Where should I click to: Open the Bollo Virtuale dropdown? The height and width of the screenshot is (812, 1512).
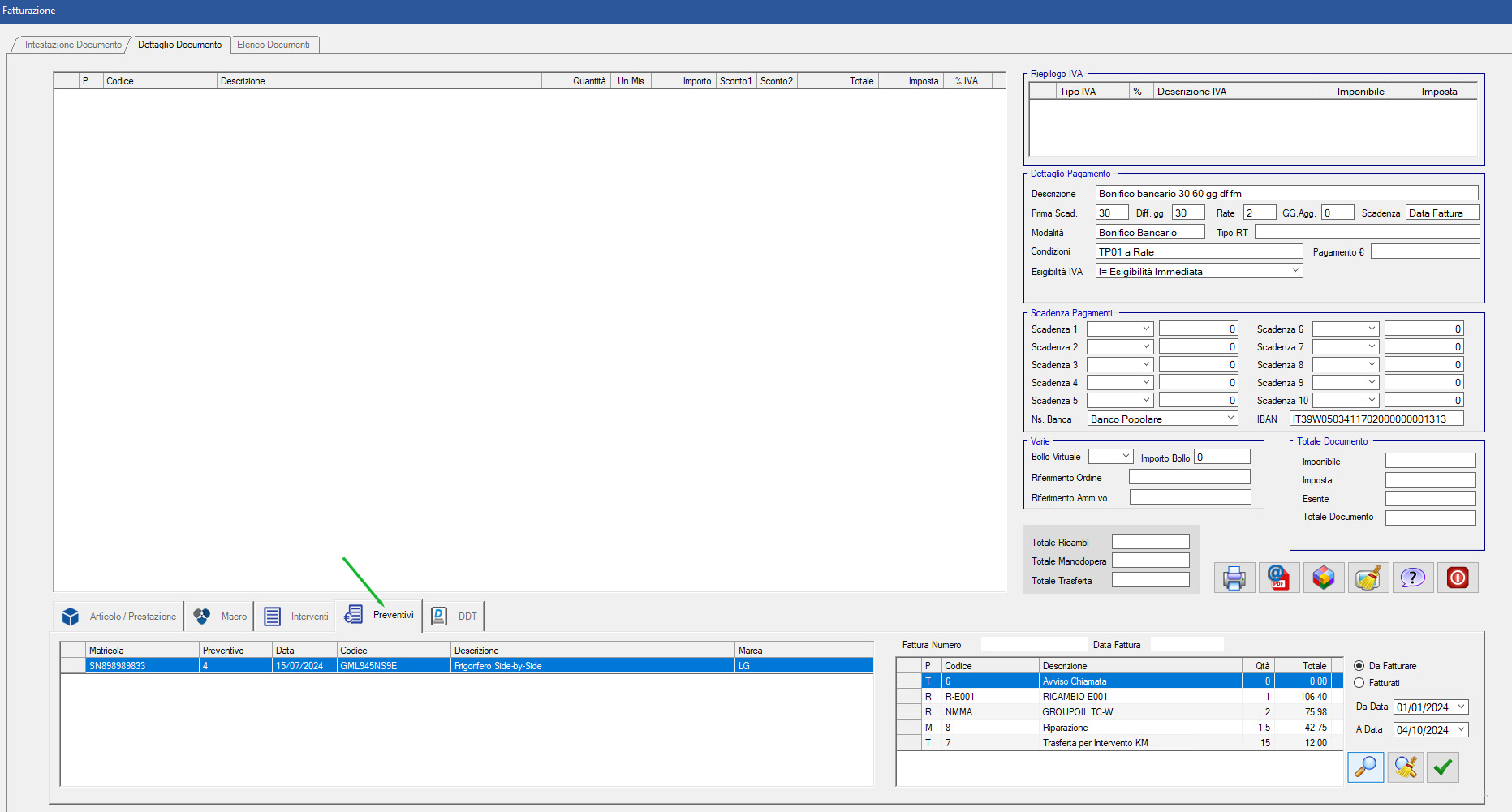pos(1126,457)
